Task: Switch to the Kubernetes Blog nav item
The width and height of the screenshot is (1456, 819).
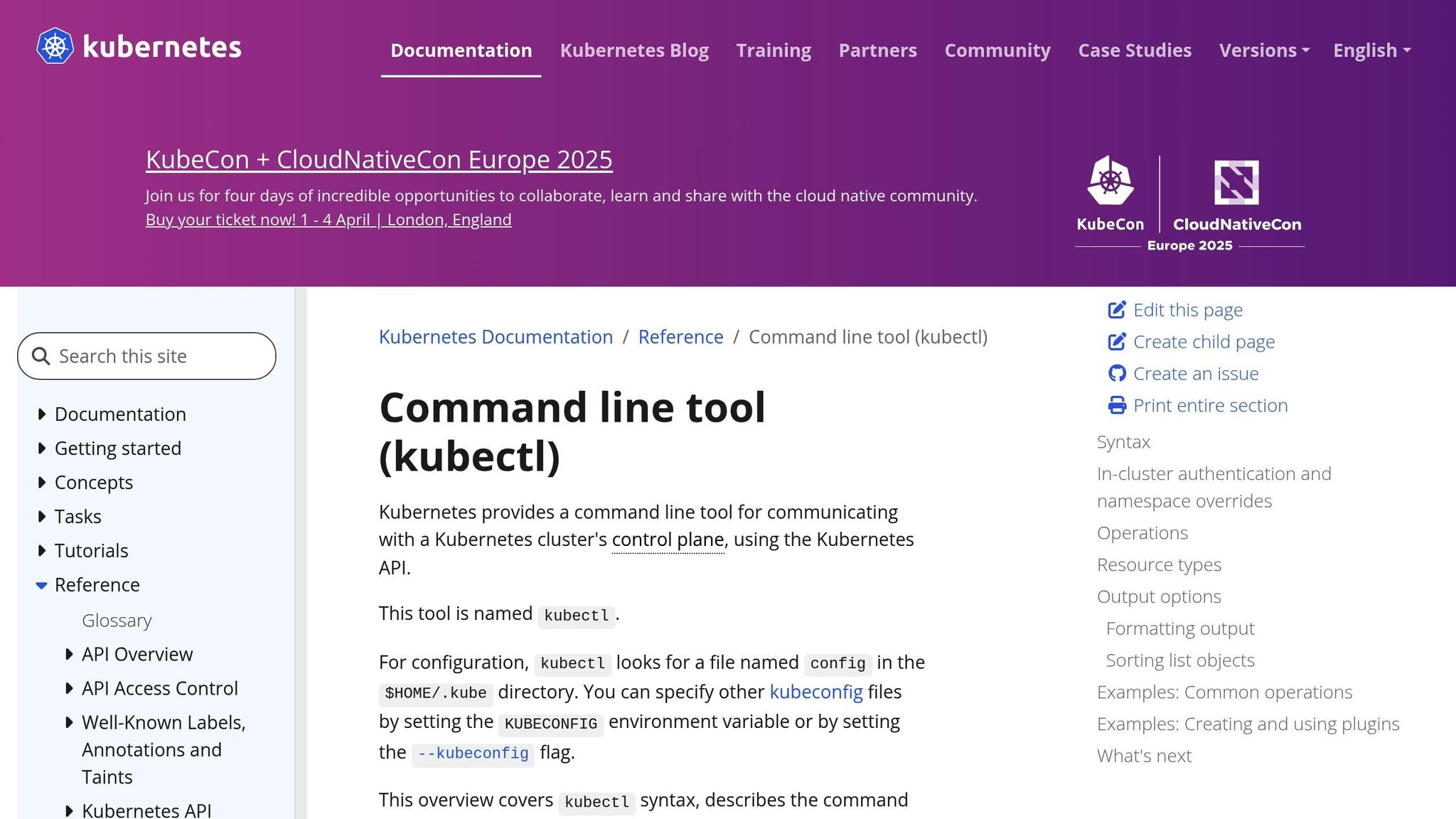Action: point(633,50)
